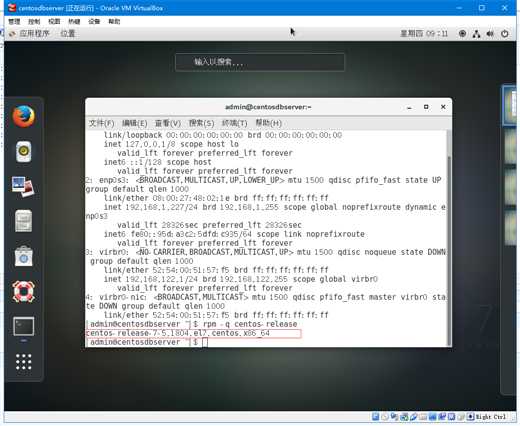
Task: Open the terminal 搜索(S) menu
Action: click(201, 123)
